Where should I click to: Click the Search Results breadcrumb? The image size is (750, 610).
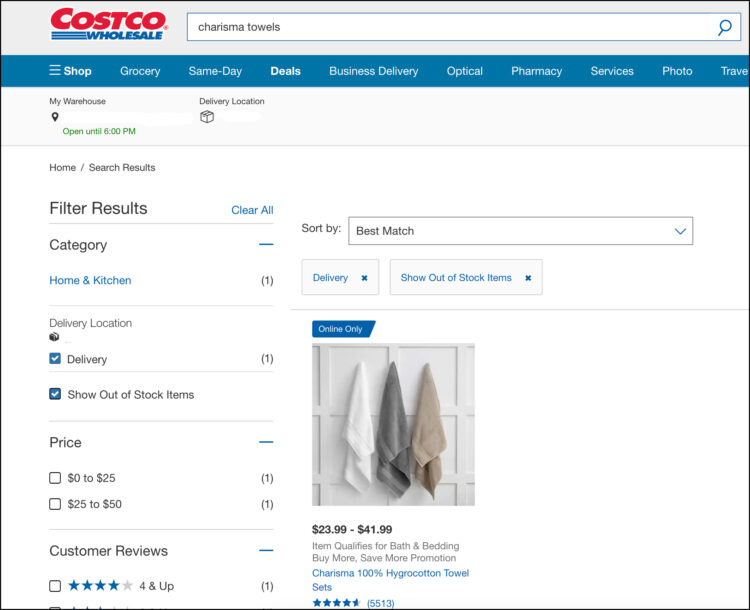click(x=122, y=167)
